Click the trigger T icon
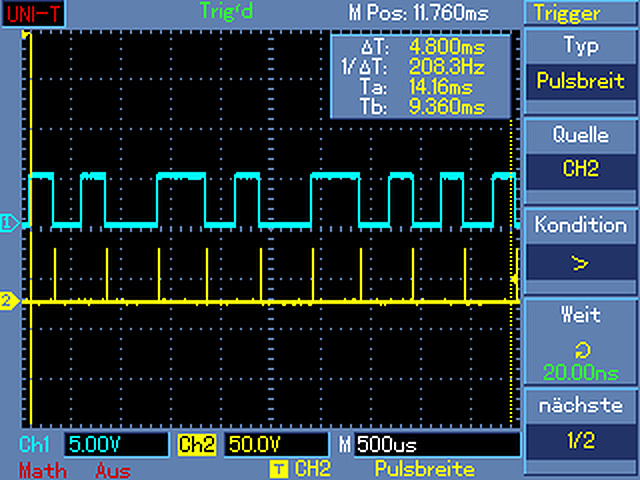This screenshot has width=640, height=480. pyautogui.click(x=279, y=469)
